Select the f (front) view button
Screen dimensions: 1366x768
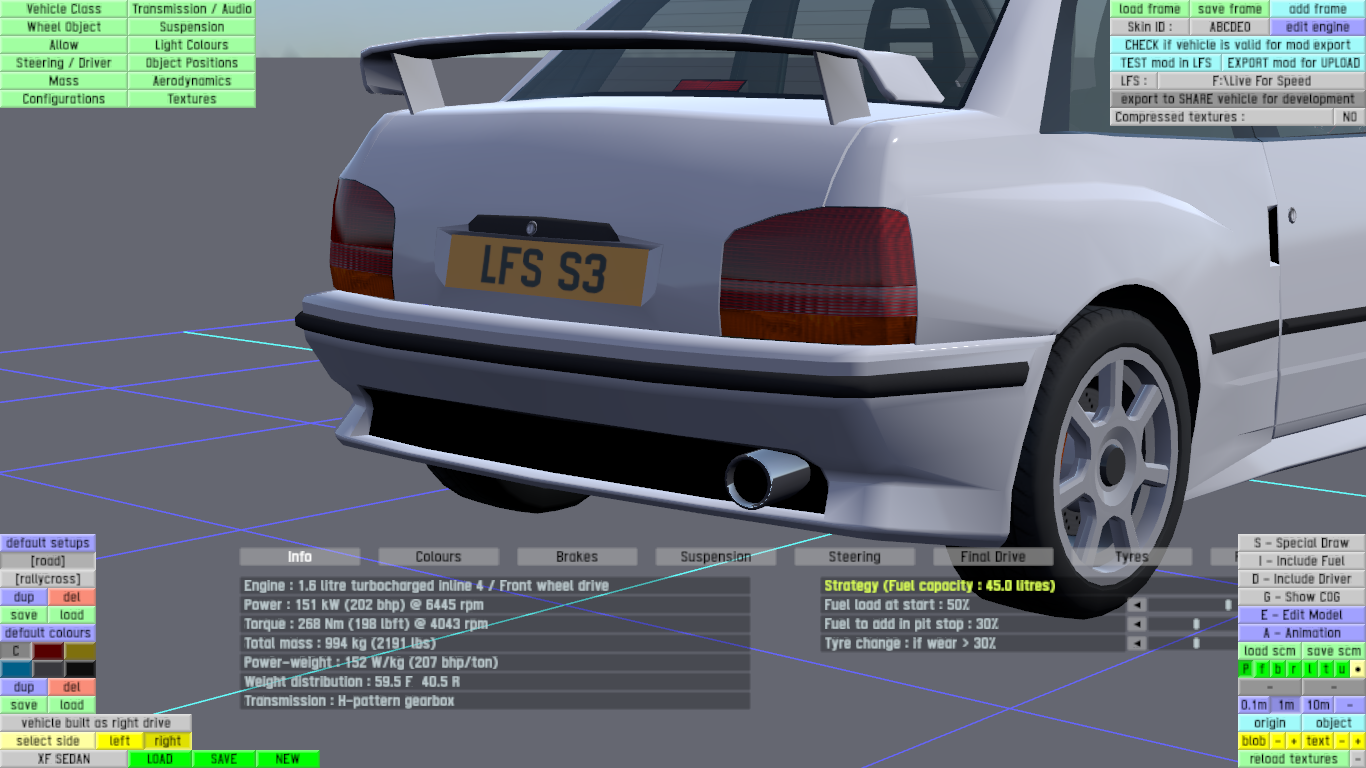[1262, 669]
